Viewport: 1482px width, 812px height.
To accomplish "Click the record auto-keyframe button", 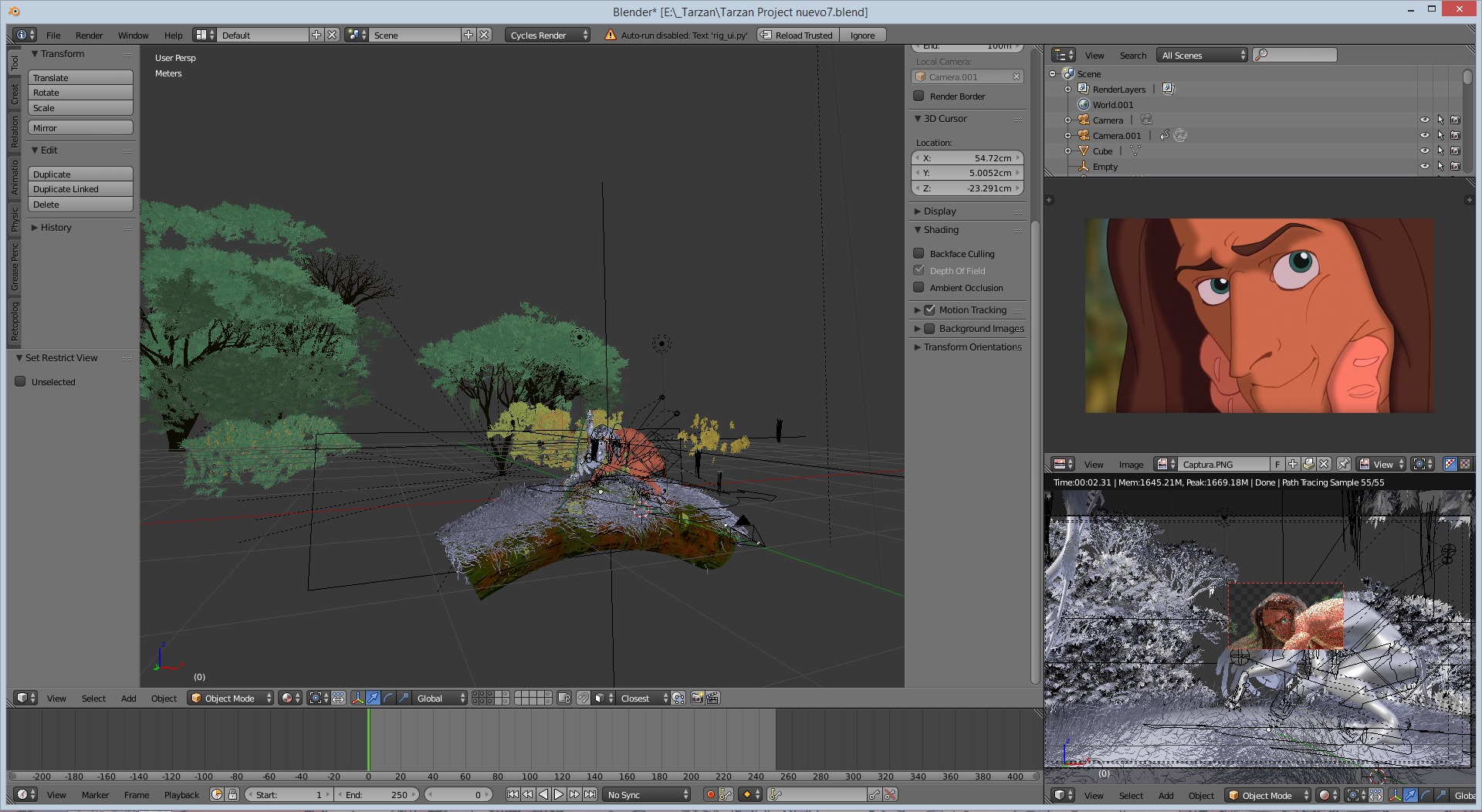I will (x=710, y=794).
